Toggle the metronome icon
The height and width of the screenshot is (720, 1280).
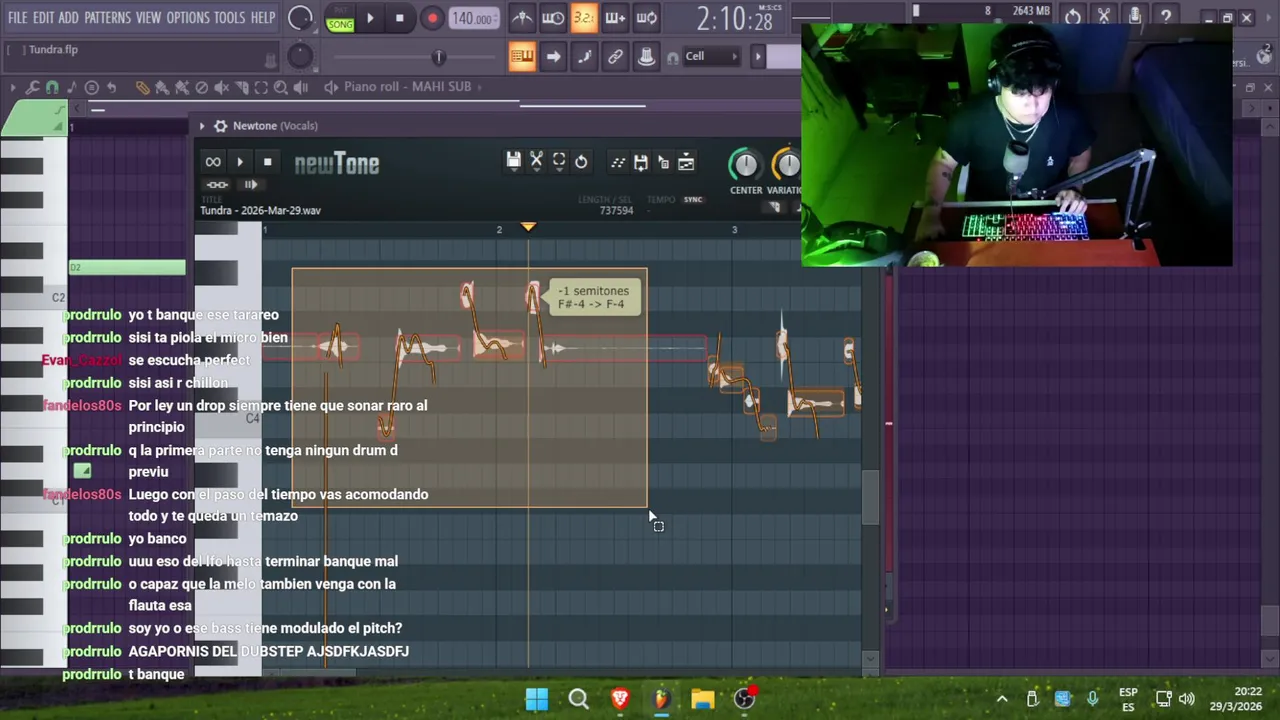pos(522,18)
